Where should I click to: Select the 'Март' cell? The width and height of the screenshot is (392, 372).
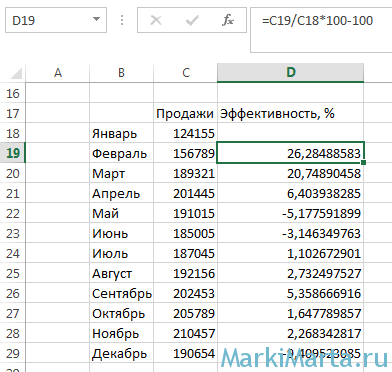(x=121, y=173)
